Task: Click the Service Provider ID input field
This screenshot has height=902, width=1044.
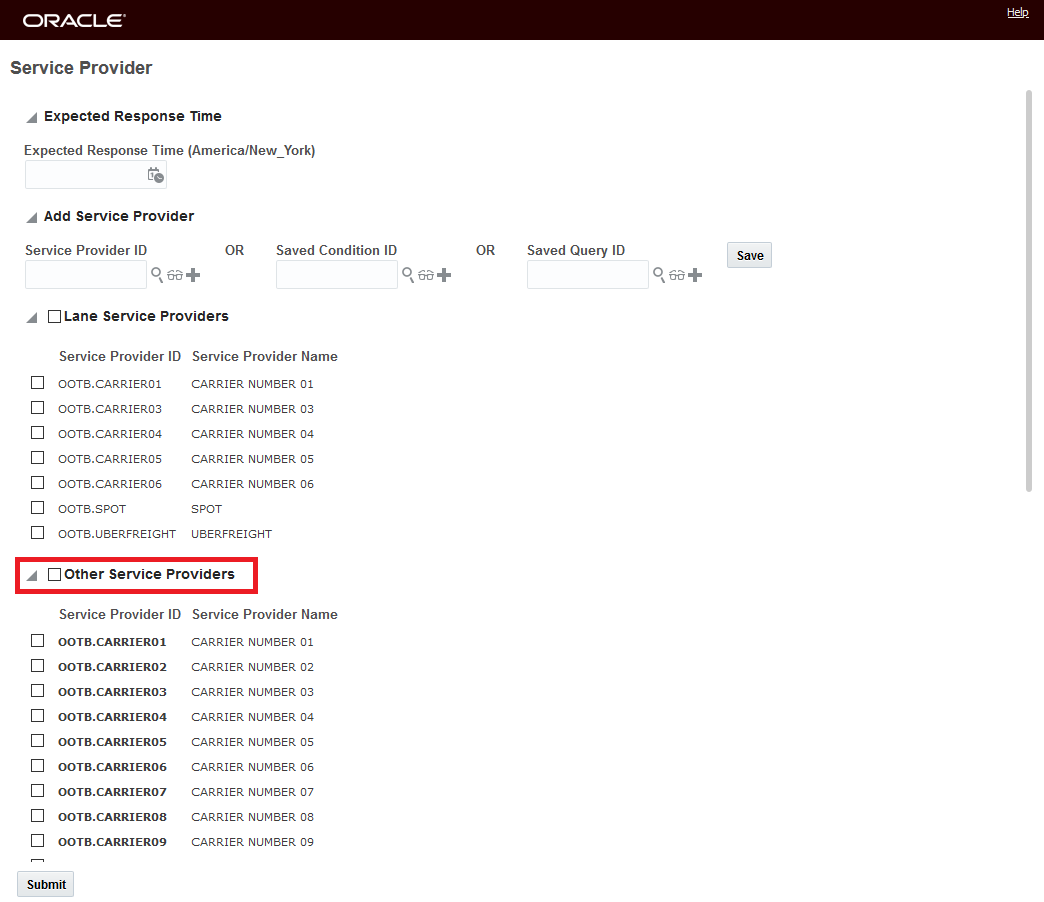Action: pyautogui.click(x=86, y=275)
